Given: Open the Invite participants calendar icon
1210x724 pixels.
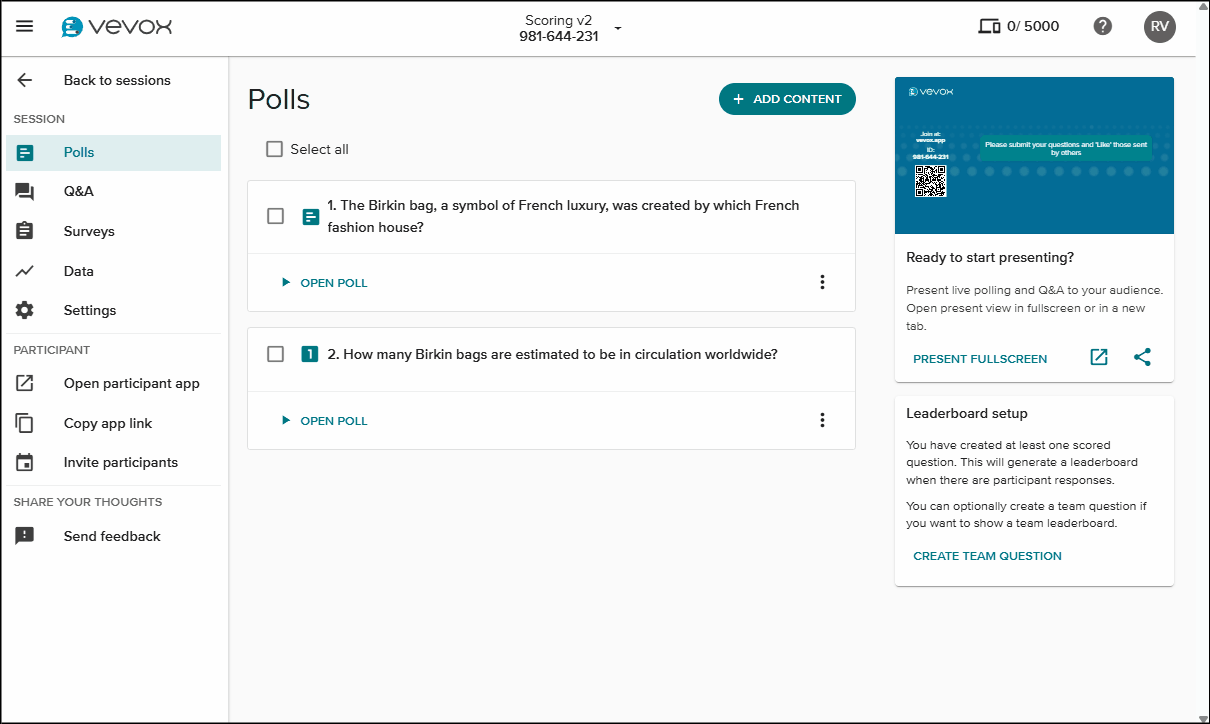Looking at the screenshot, I should (x=24, y=462).
